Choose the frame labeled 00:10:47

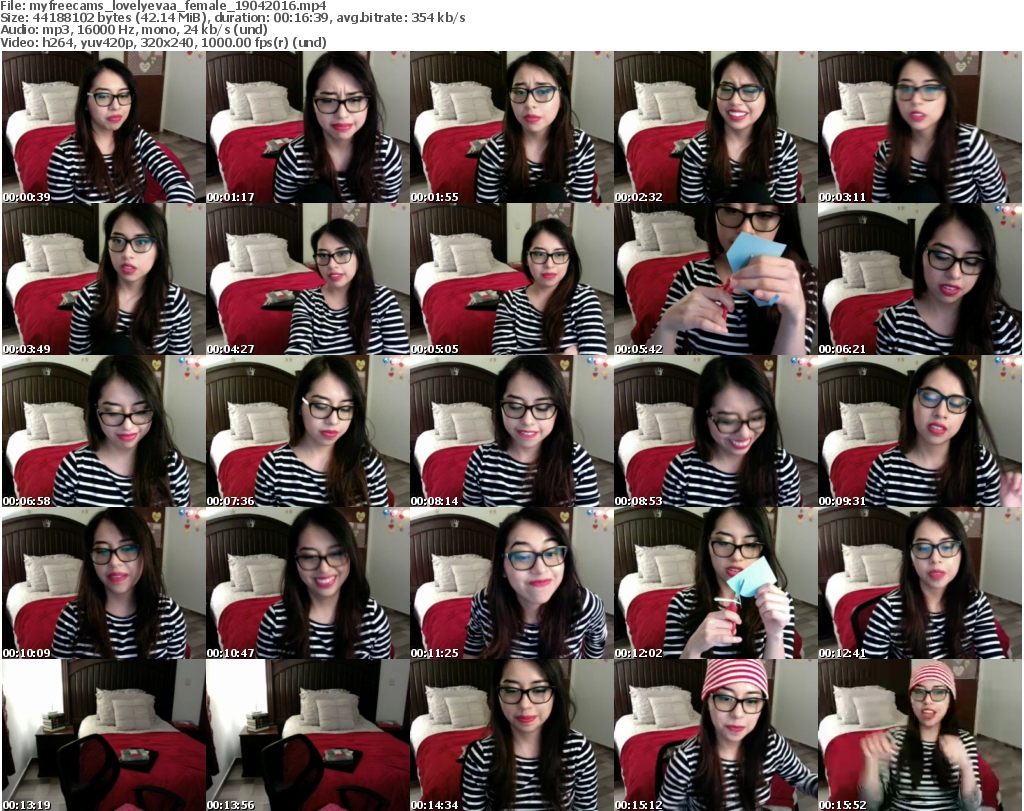(307, 584)
